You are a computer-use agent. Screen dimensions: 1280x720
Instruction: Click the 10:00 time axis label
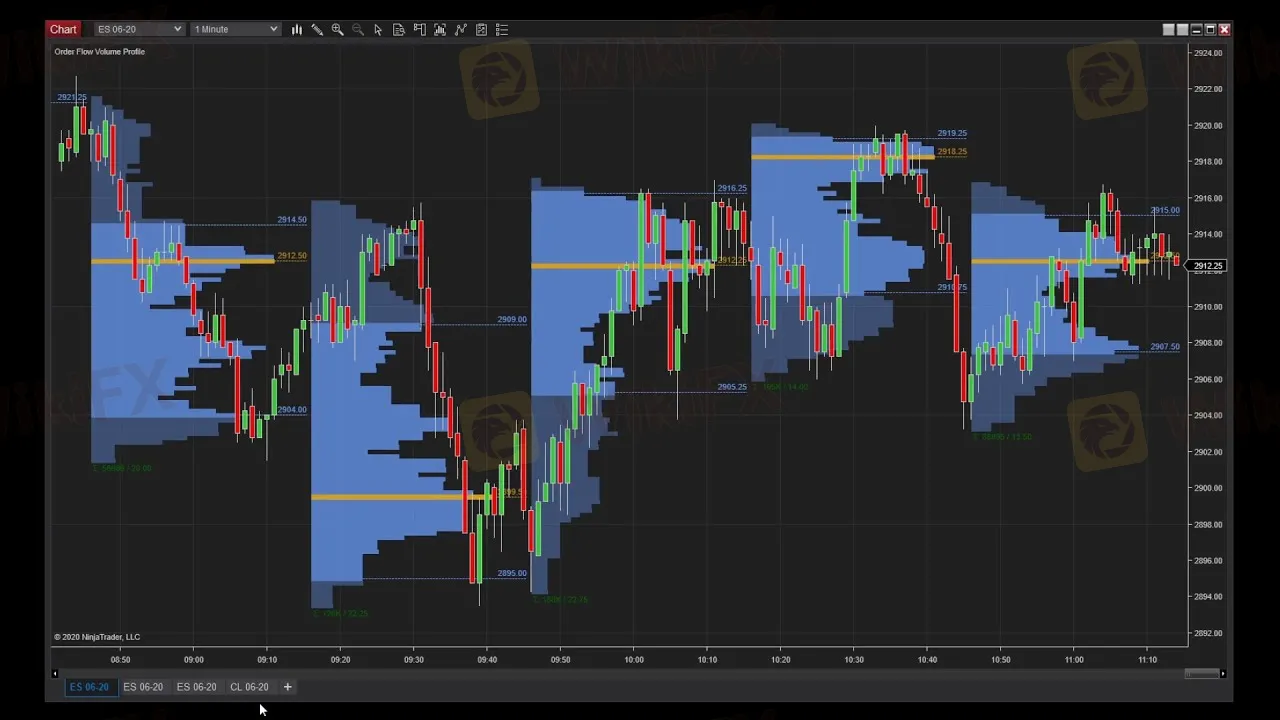[x=634, y=660]
